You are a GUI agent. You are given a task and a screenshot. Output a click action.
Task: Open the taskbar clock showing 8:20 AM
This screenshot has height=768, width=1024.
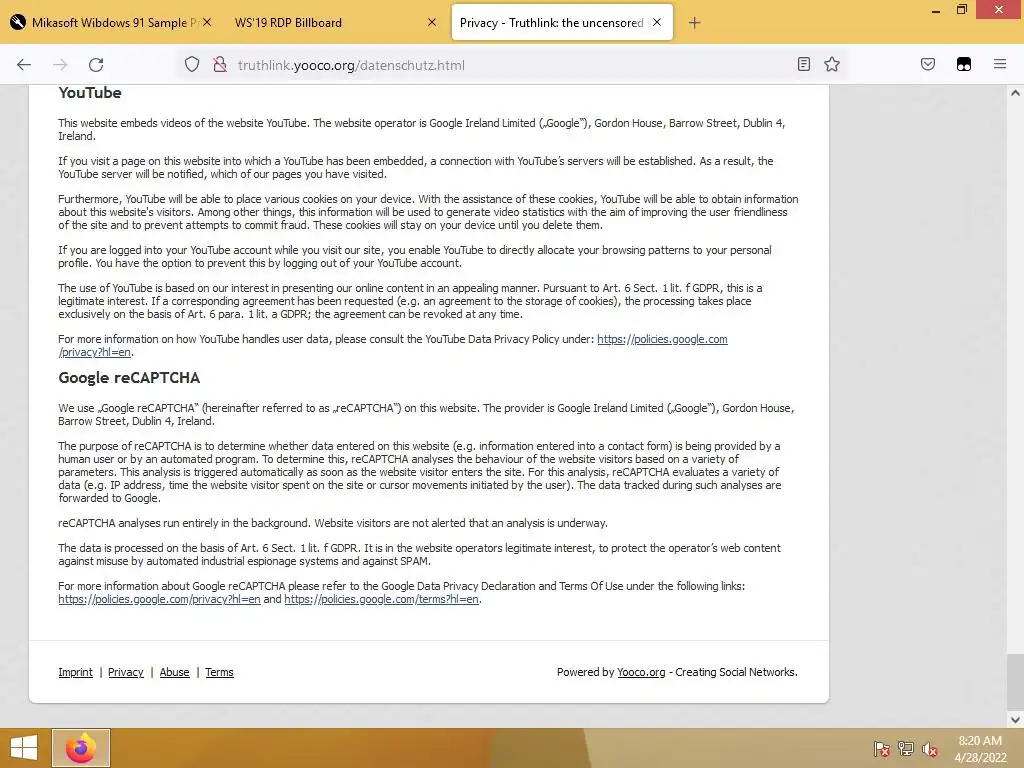[x=980, y=748]
